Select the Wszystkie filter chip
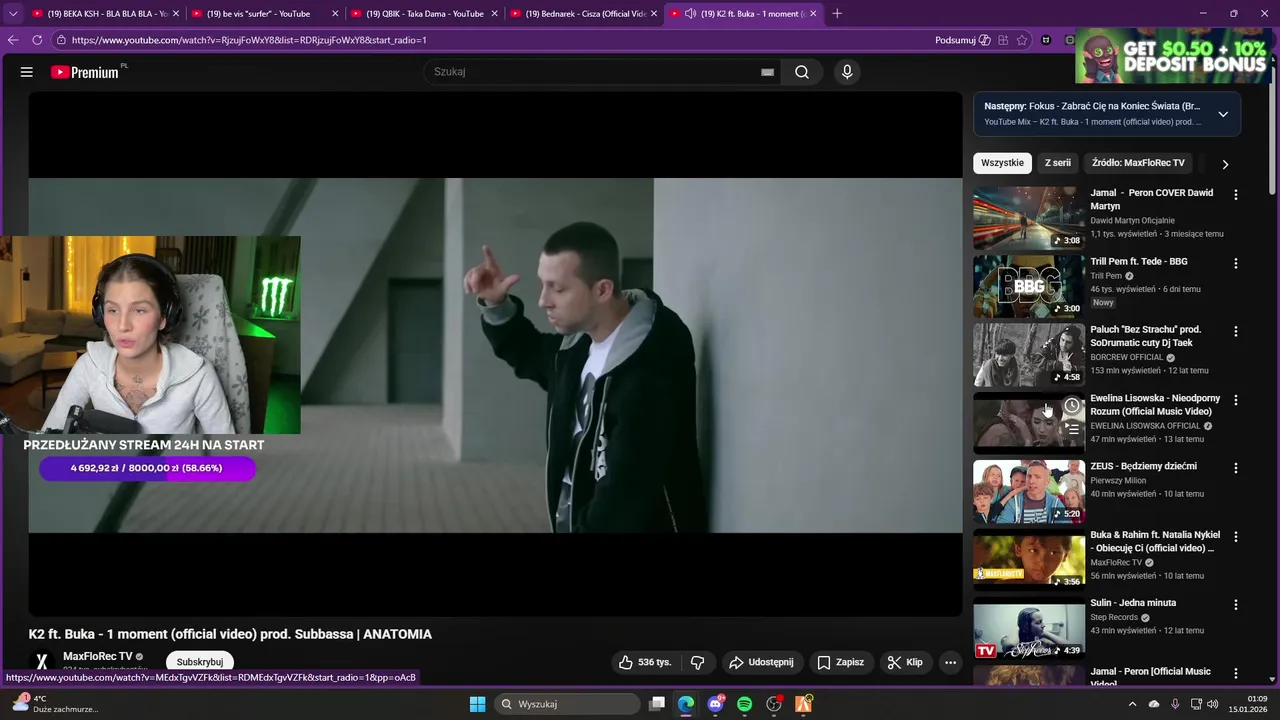Screen dimensions: 1280x720 1002,163
